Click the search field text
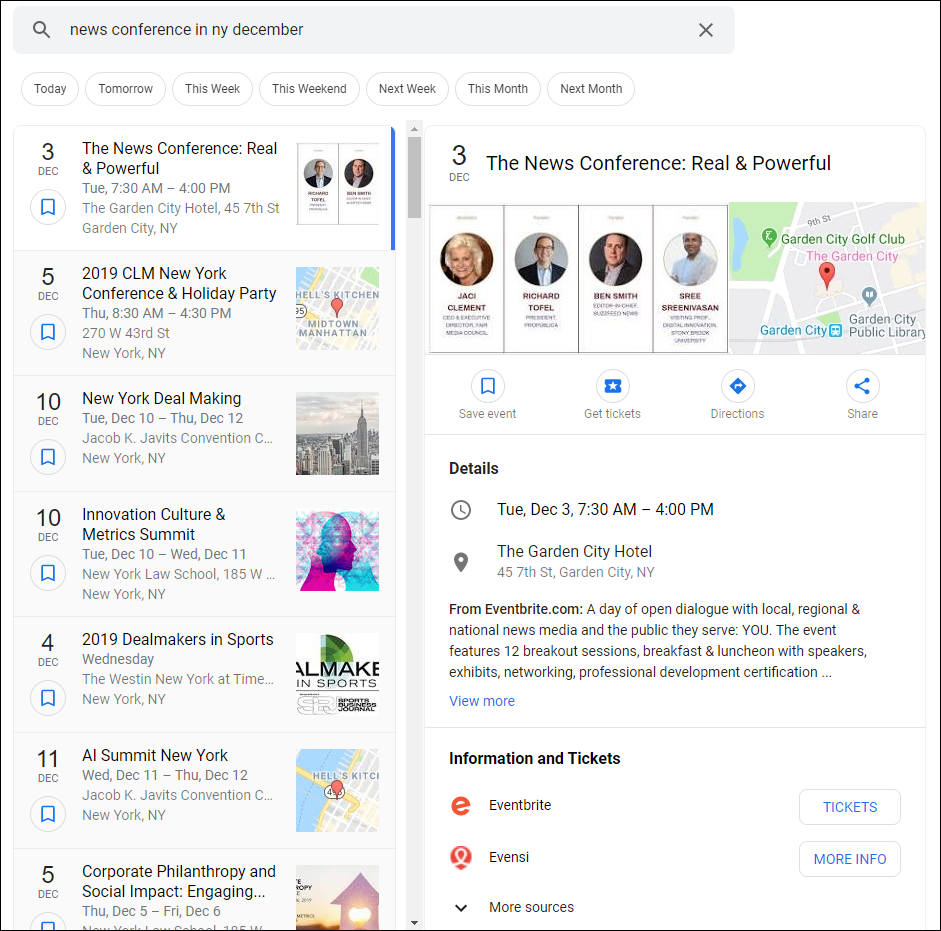Screen dimensions: 941x931 [187, 29]
